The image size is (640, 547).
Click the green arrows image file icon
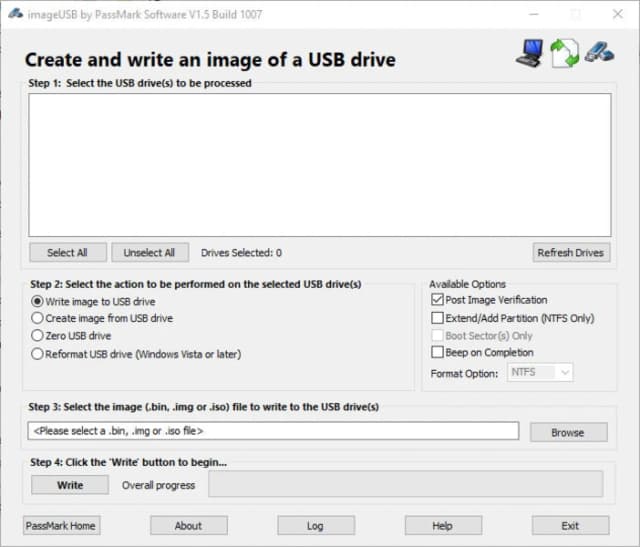coord(565,53)
